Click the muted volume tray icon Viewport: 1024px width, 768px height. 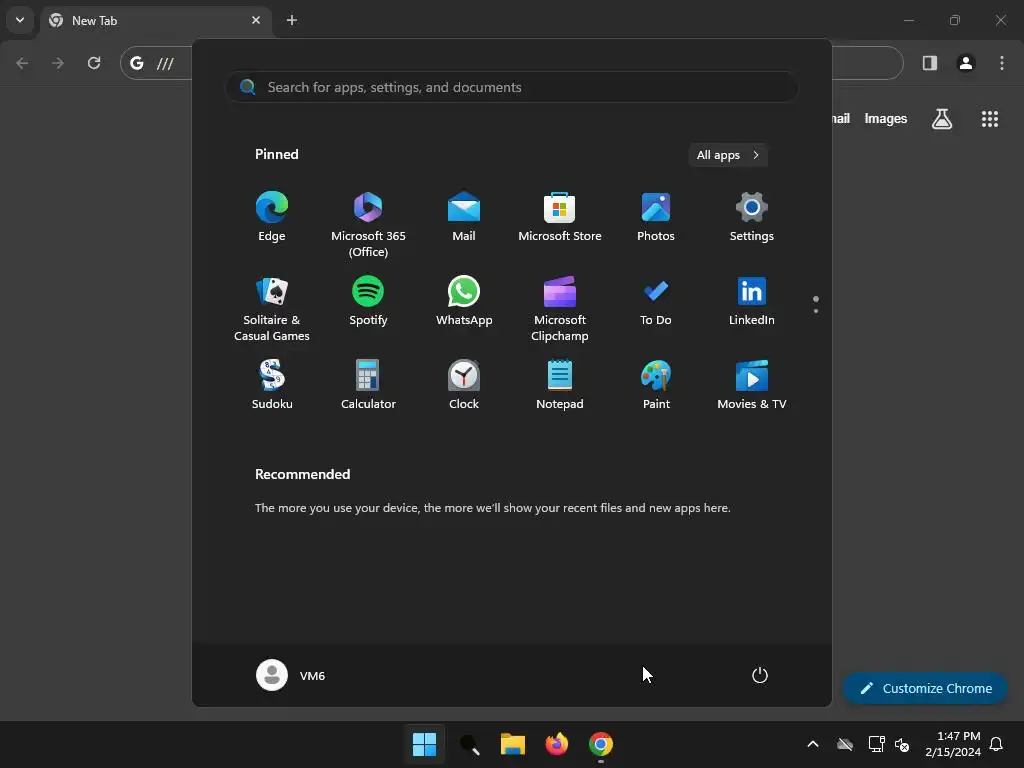coord(902,744)
